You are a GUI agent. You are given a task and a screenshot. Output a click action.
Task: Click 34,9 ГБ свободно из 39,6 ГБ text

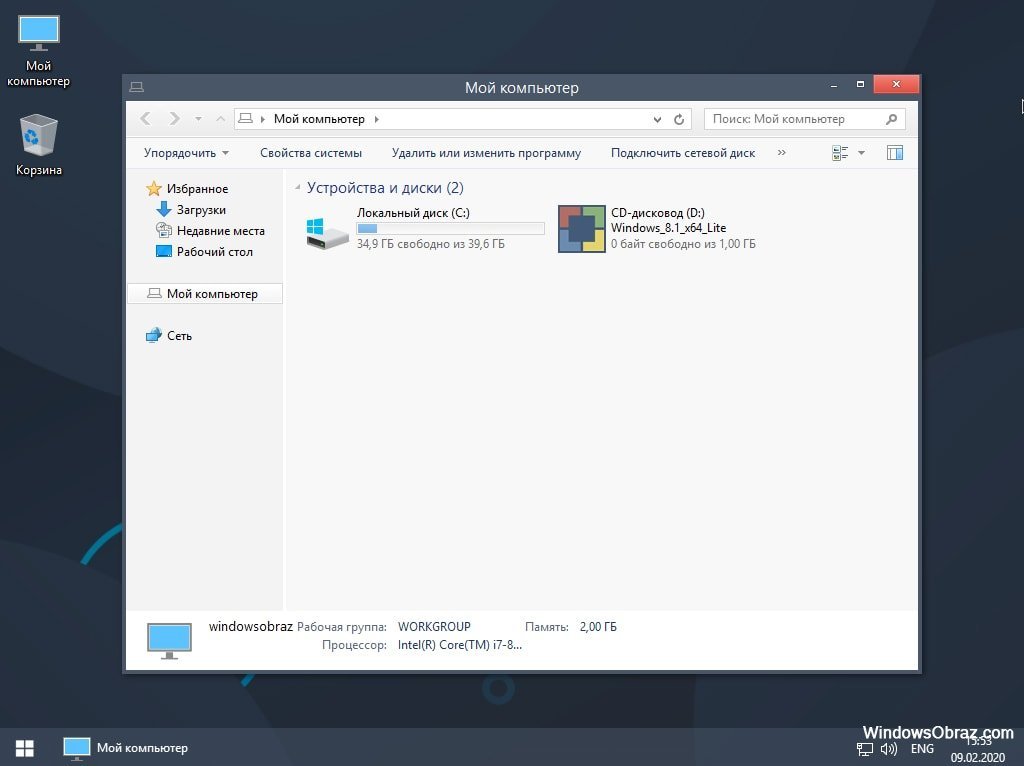click(x=430, y=244)
